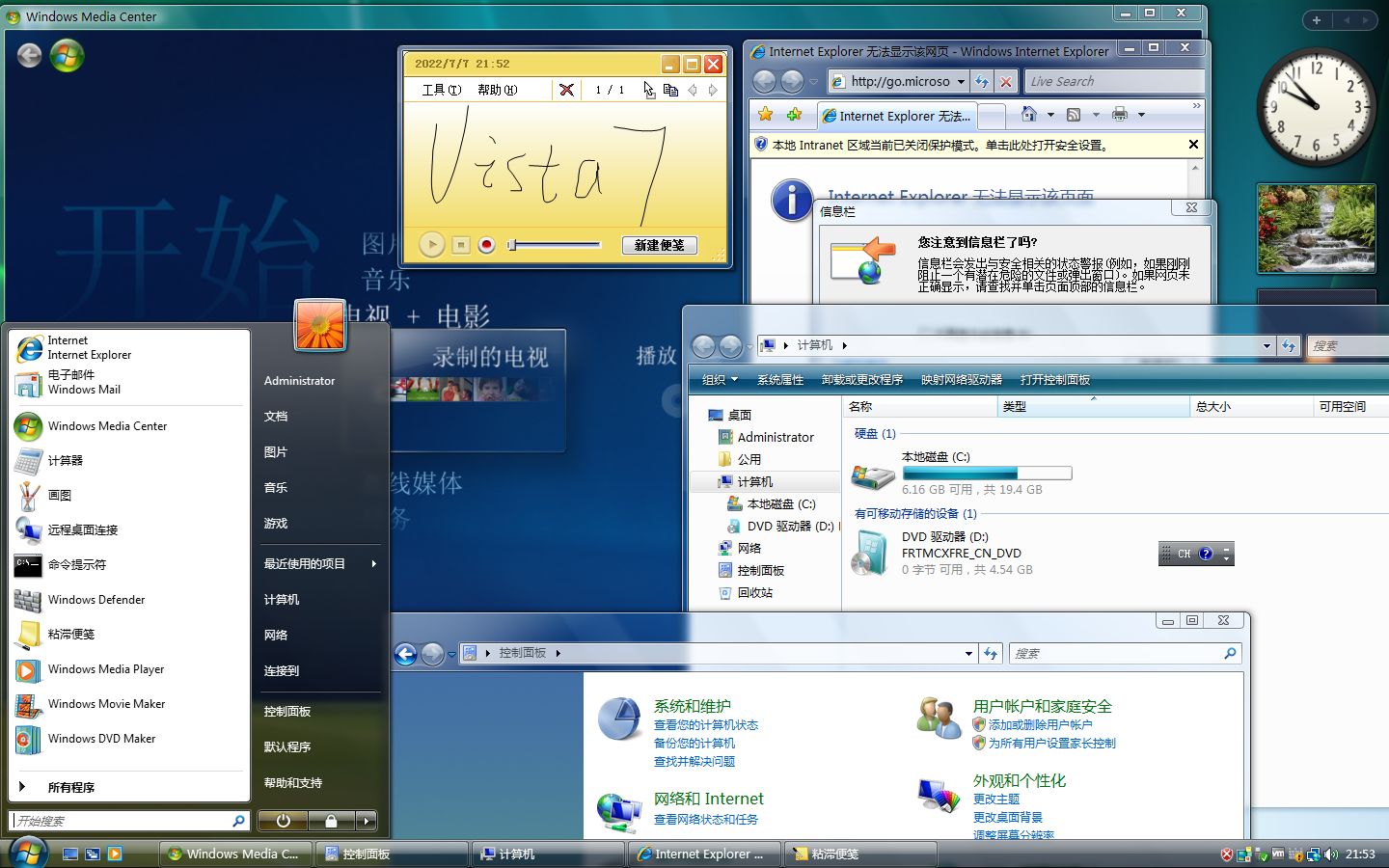Viewport: 1389px width, 868px height.
Task: Launch Paint (画图) from Start menu
Action: click(129, 495)
